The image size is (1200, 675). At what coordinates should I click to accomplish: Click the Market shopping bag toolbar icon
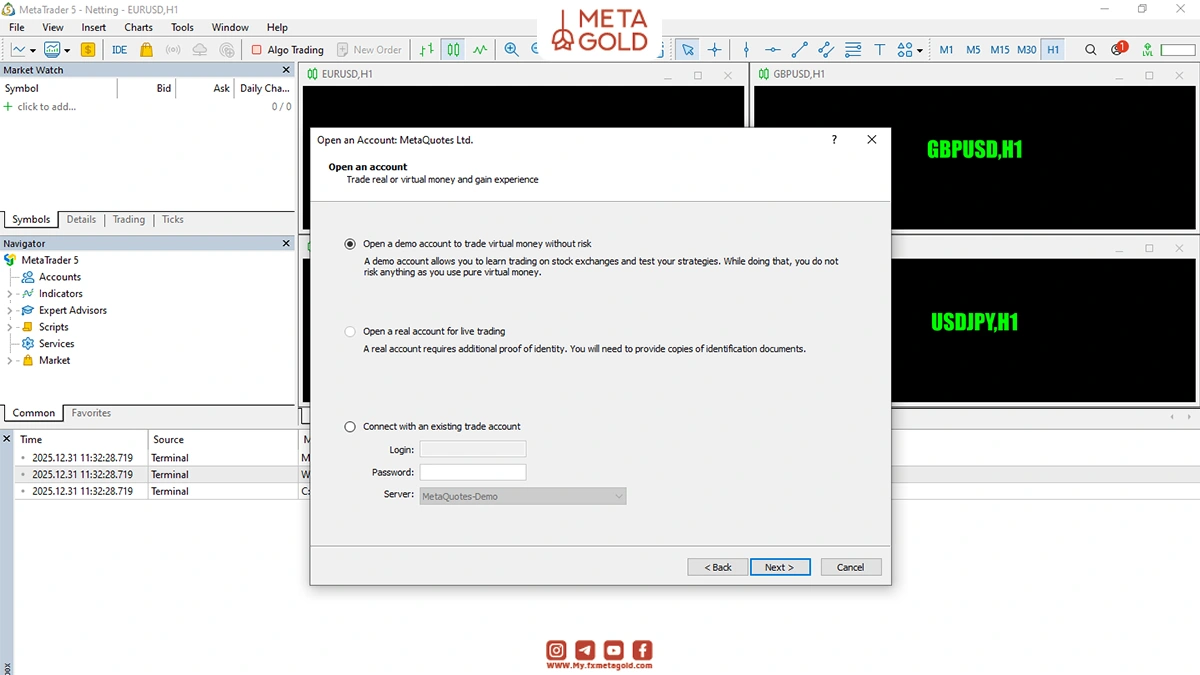tap(147, 50)
